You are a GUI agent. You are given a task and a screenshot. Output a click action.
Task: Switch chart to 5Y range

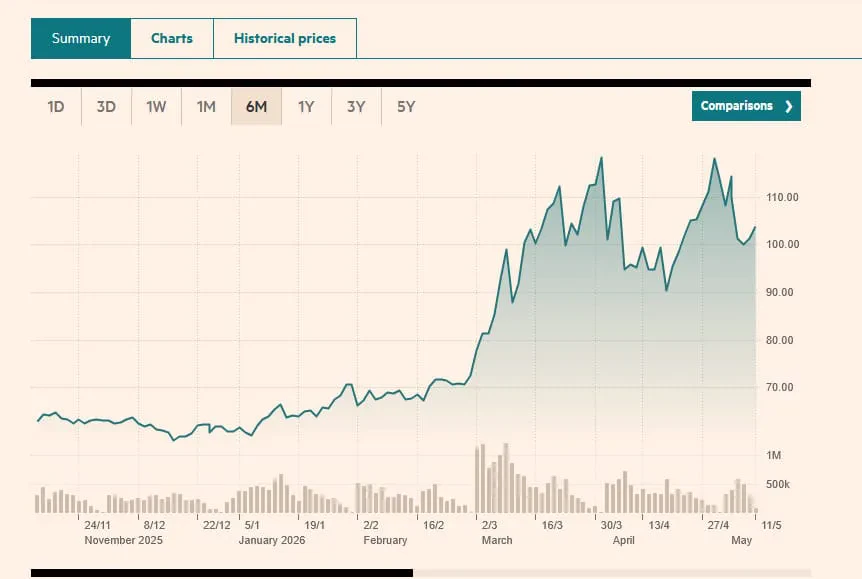tap(406, 107)
